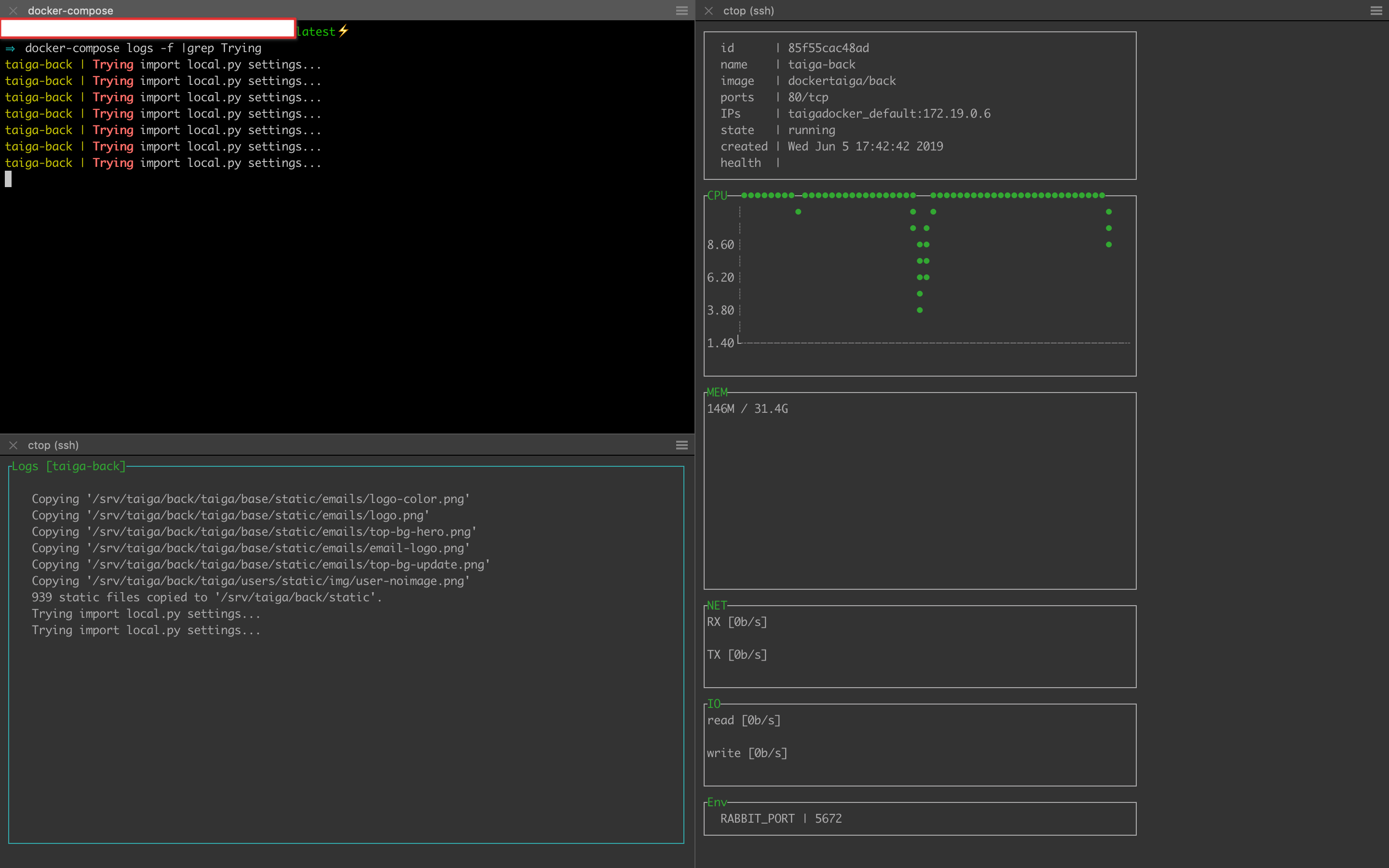Click the RABBIT_PORT environment variable
The image size is (1389, 868).
[x=758, y=819]
